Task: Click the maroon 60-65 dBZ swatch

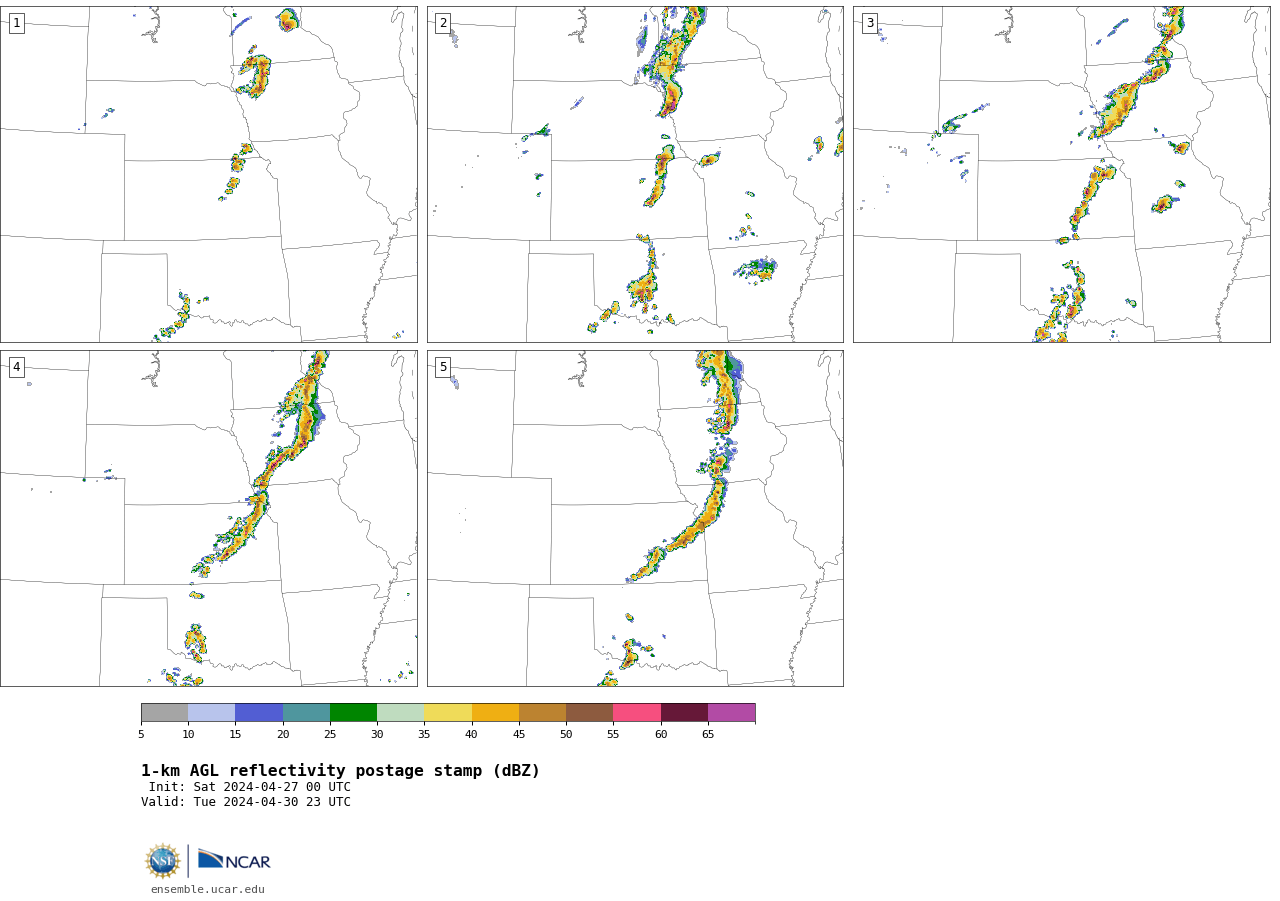Action: click(x=684, y=713)
